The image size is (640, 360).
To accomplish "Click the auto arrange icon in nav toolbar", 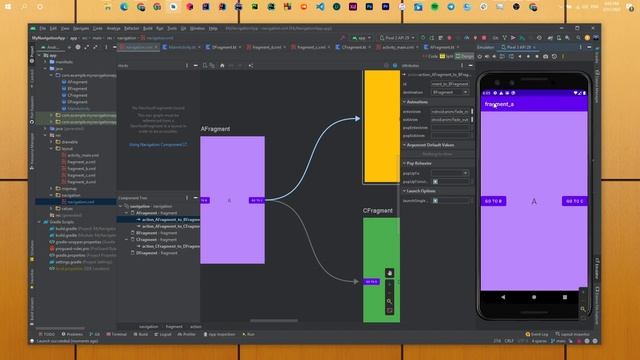I will click(x=251, y=65).
